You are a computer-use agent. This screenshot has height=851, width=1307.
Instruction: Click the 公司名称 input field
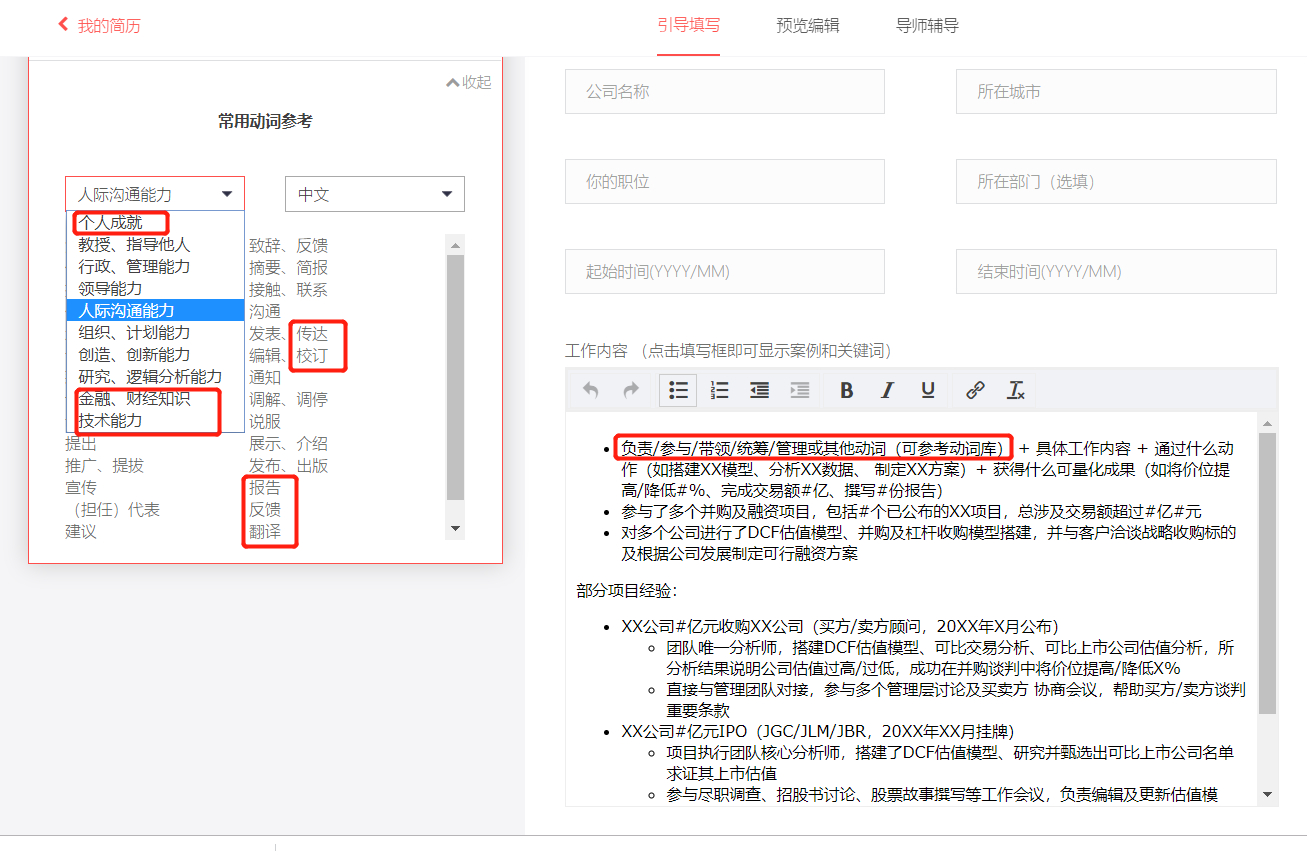click(725, 92)
